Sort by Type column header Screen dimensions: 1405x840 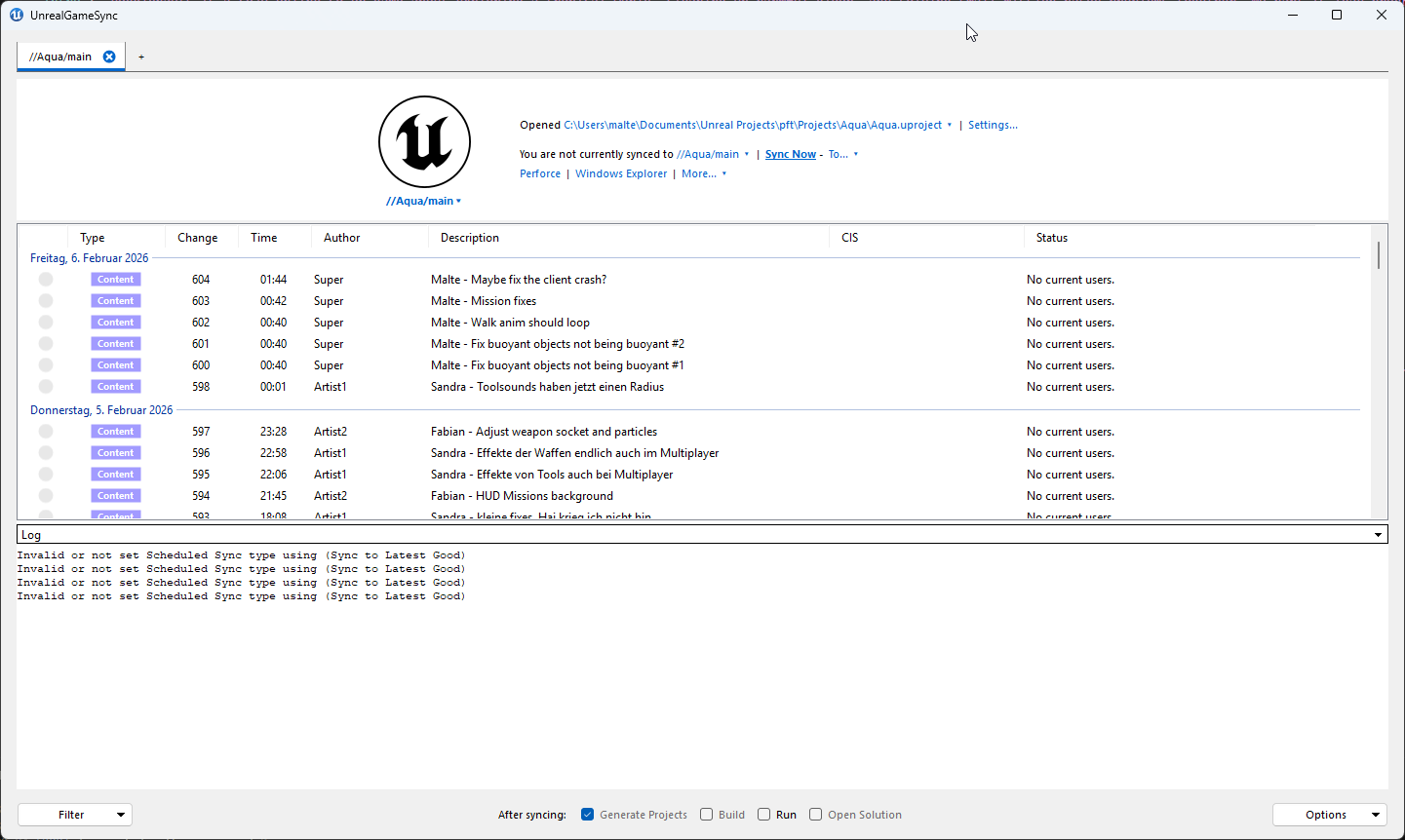(x=116, y=238)
